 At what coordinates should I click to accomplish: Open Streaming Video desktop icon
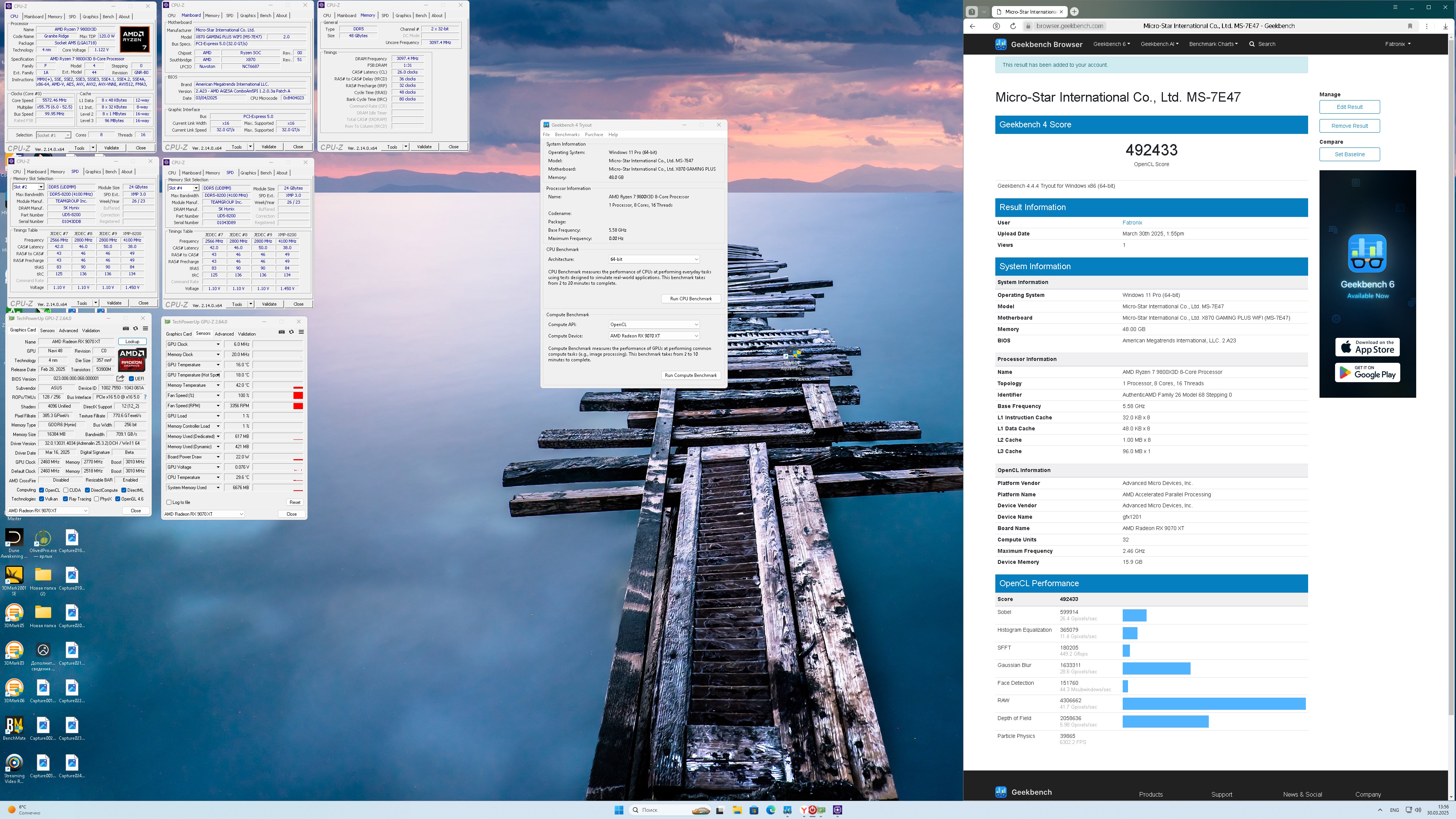(14, 768)
